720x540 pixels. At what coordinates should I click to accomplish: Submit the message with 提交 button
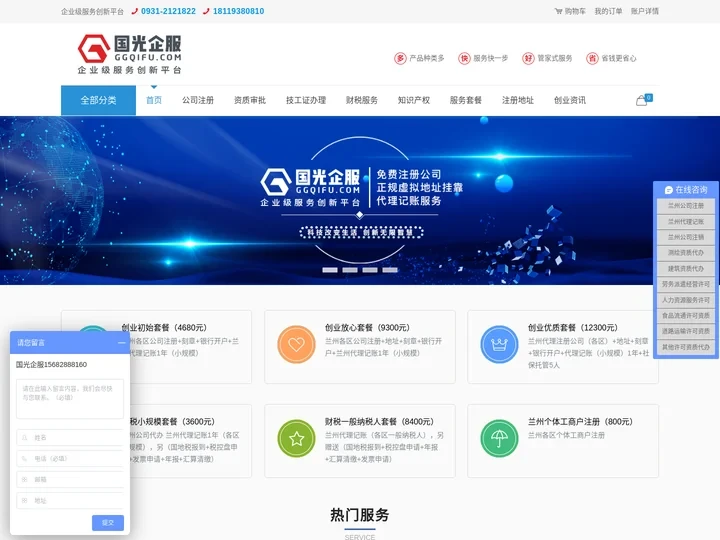pos(108,523)
